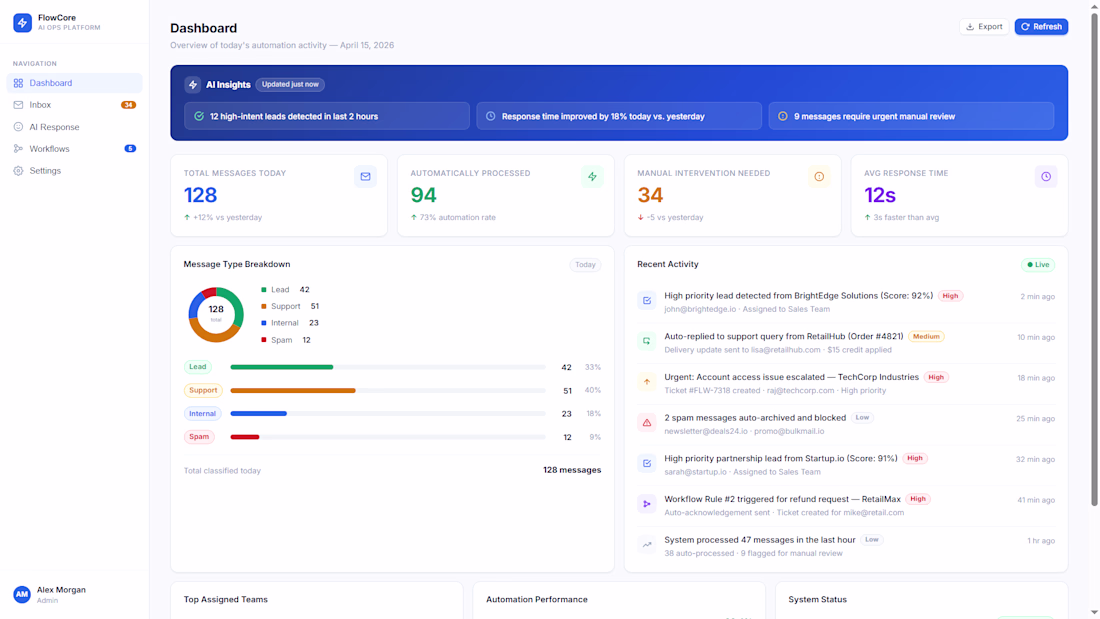
Task: Click the 128 total messages value
Action: 201,195
